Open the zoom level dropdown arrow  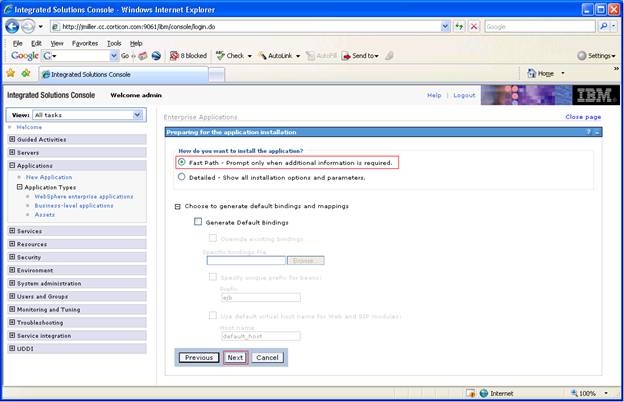point(606,393)
